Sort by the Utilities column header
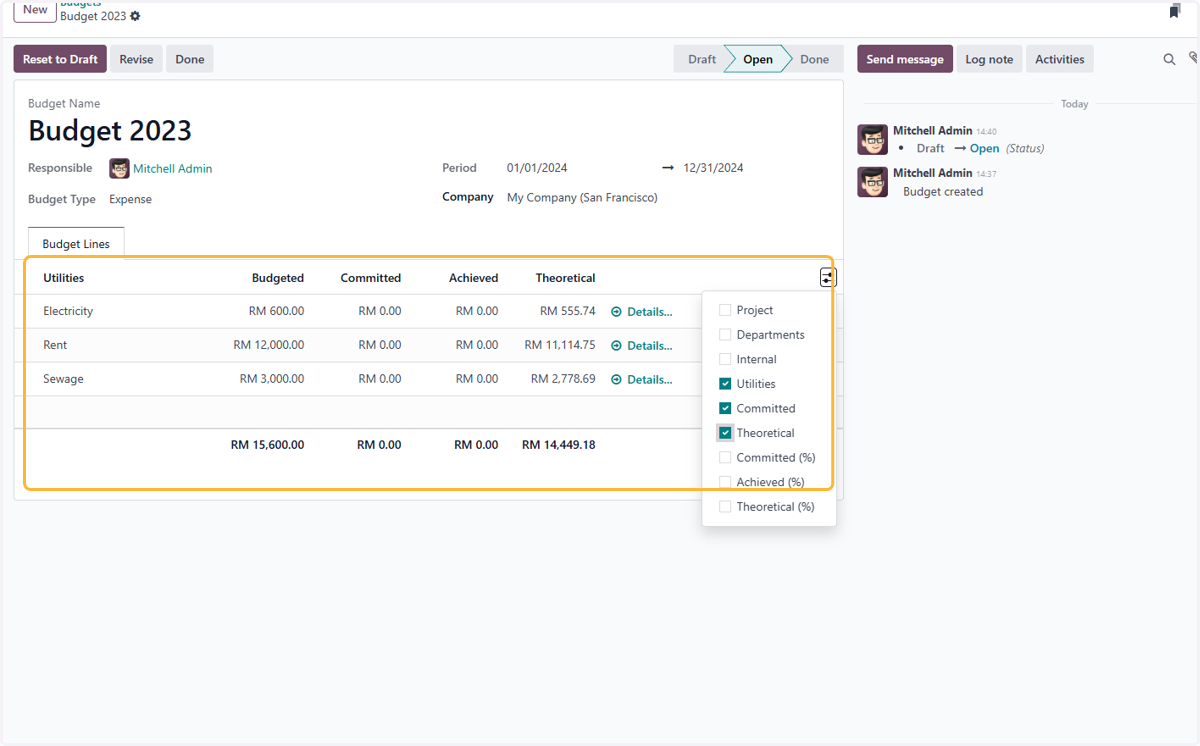The height and width of the screenshot is (746, 1200). 64,278
